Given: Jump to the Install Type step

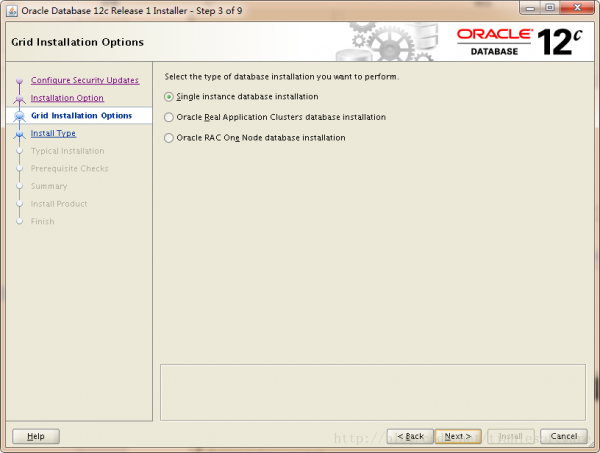Looking at the screenshot, I should point(53,133).
